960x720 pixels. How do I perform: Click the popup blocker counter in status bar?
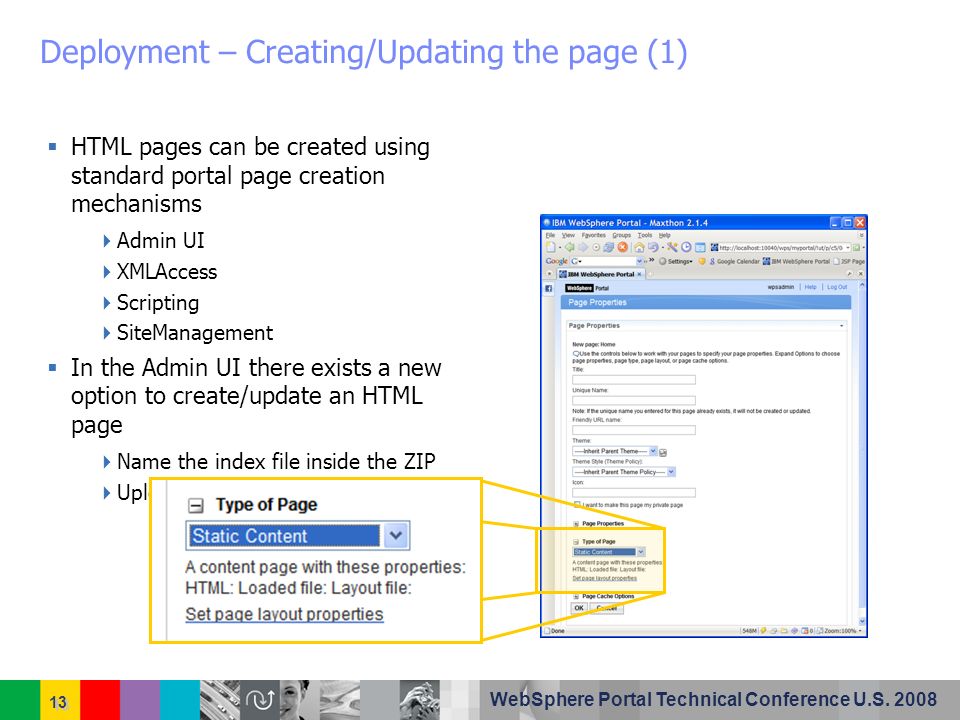click(x=807, y=631)
